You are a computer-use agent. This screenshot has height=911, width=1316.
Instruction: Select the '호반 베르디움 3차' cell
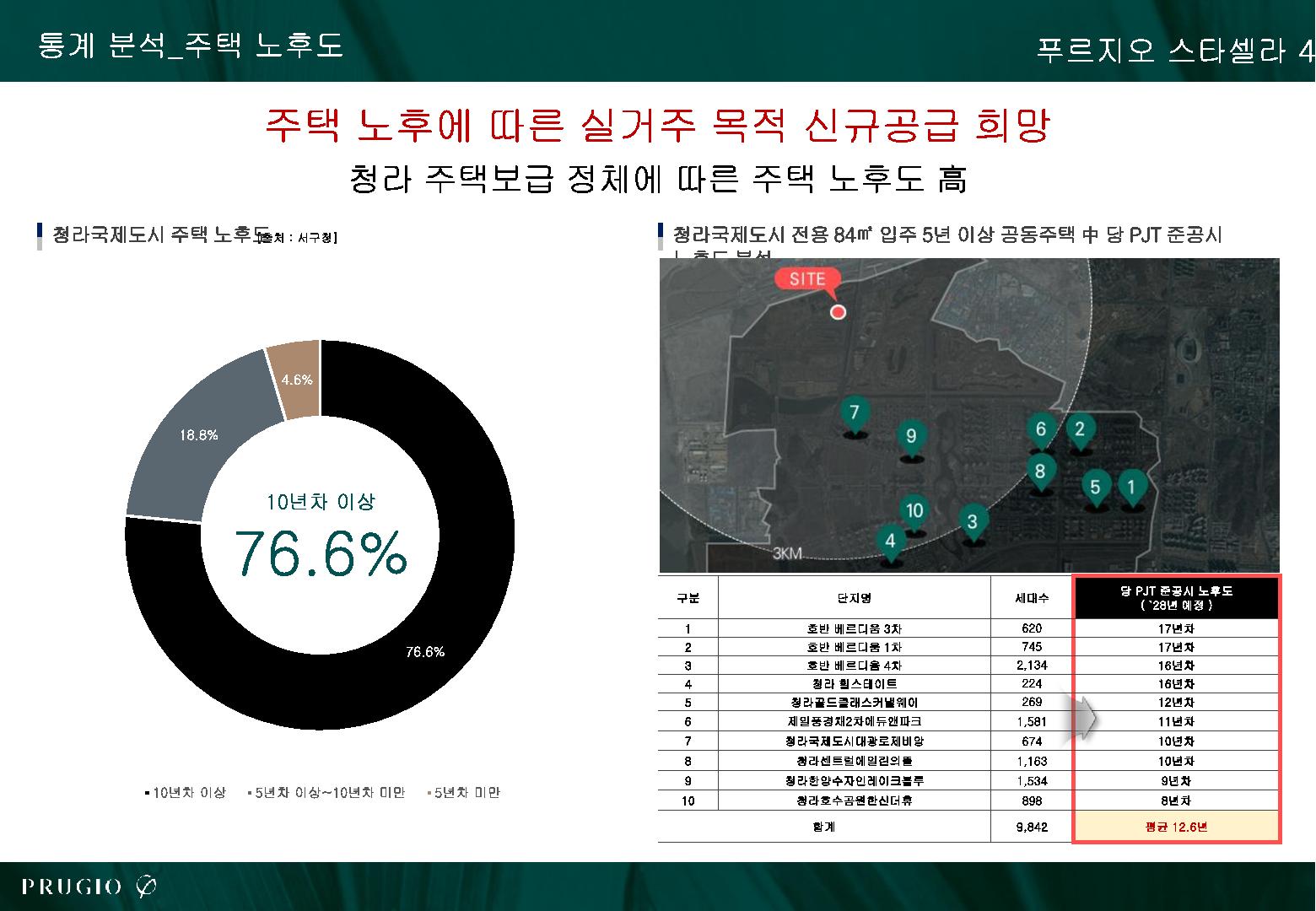pyautogui.click(x=855, y=628)
